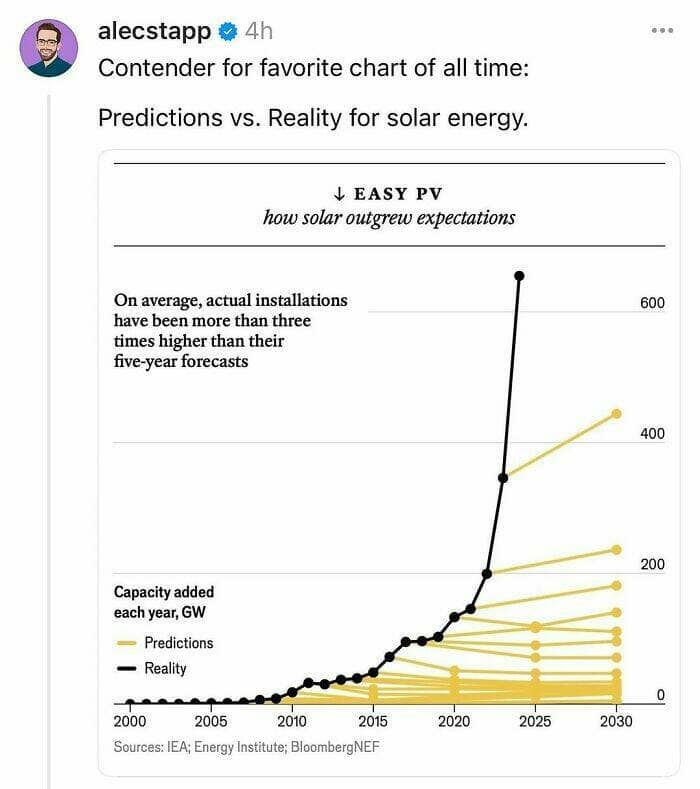Open the alecstapp username link

click(x=154, y=31)
